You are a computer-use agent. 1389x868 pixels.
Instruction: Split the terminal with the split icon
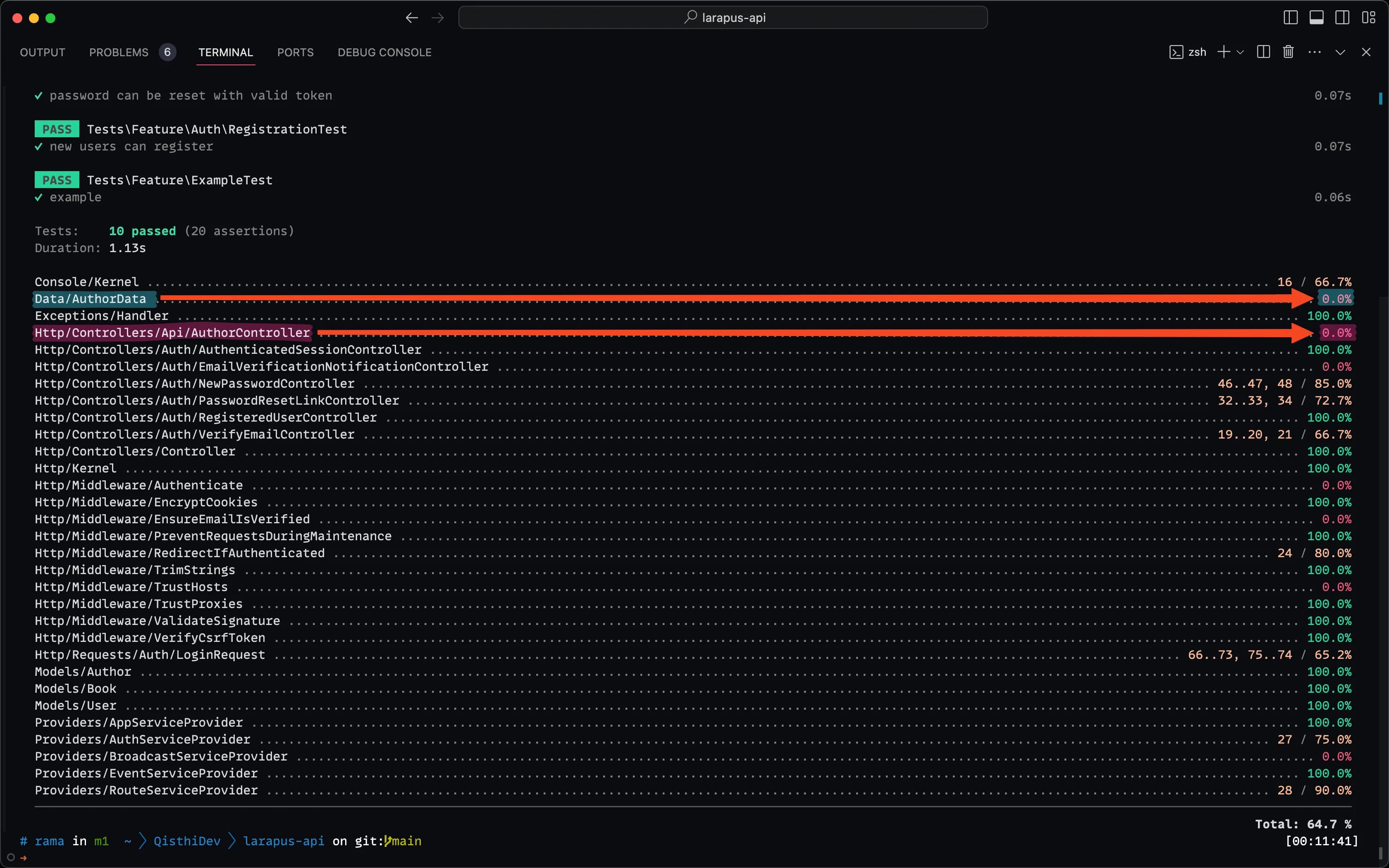tap(1263, 52)
